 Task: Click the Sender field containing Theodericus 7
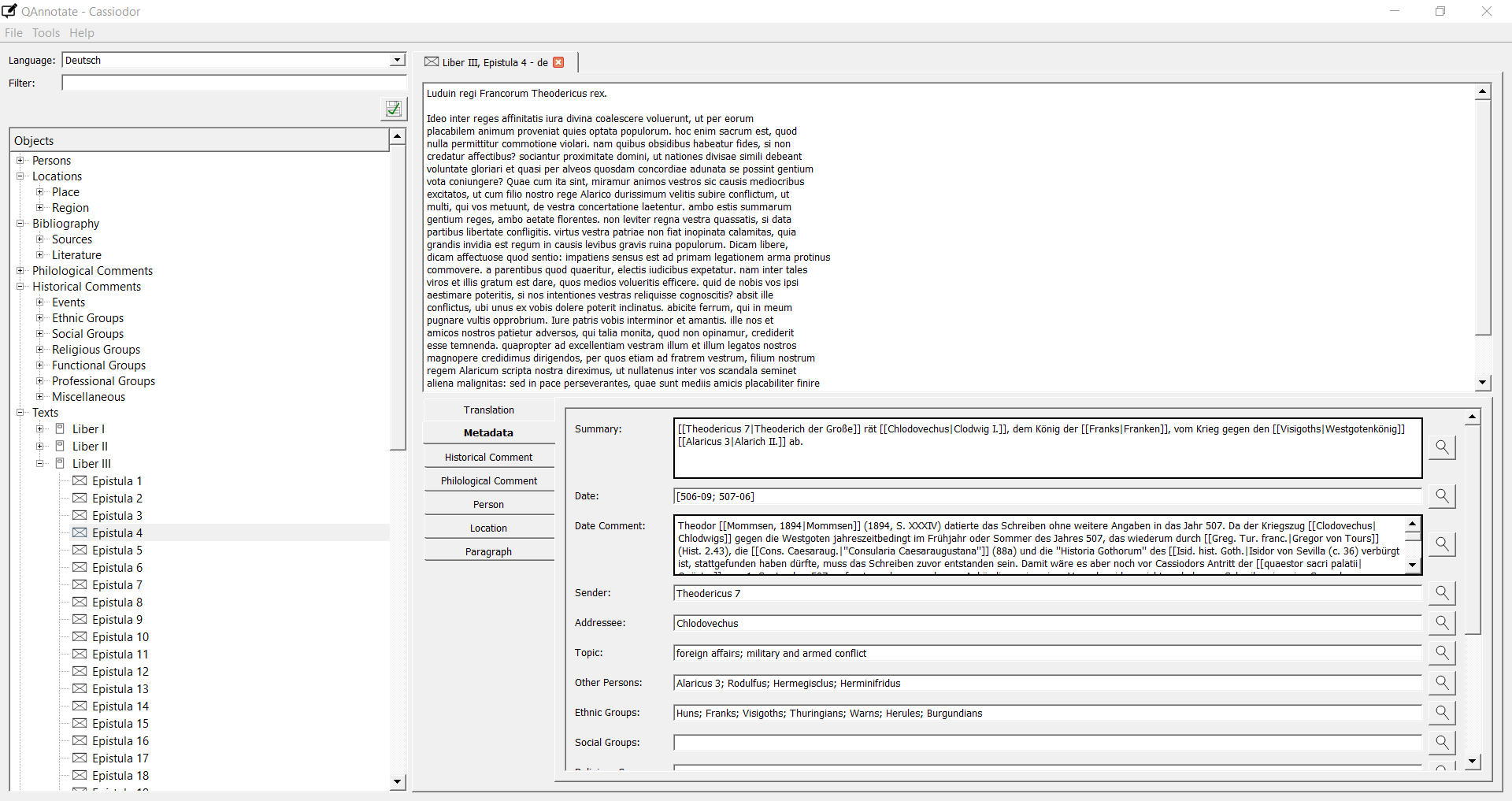click(1048, 593)
